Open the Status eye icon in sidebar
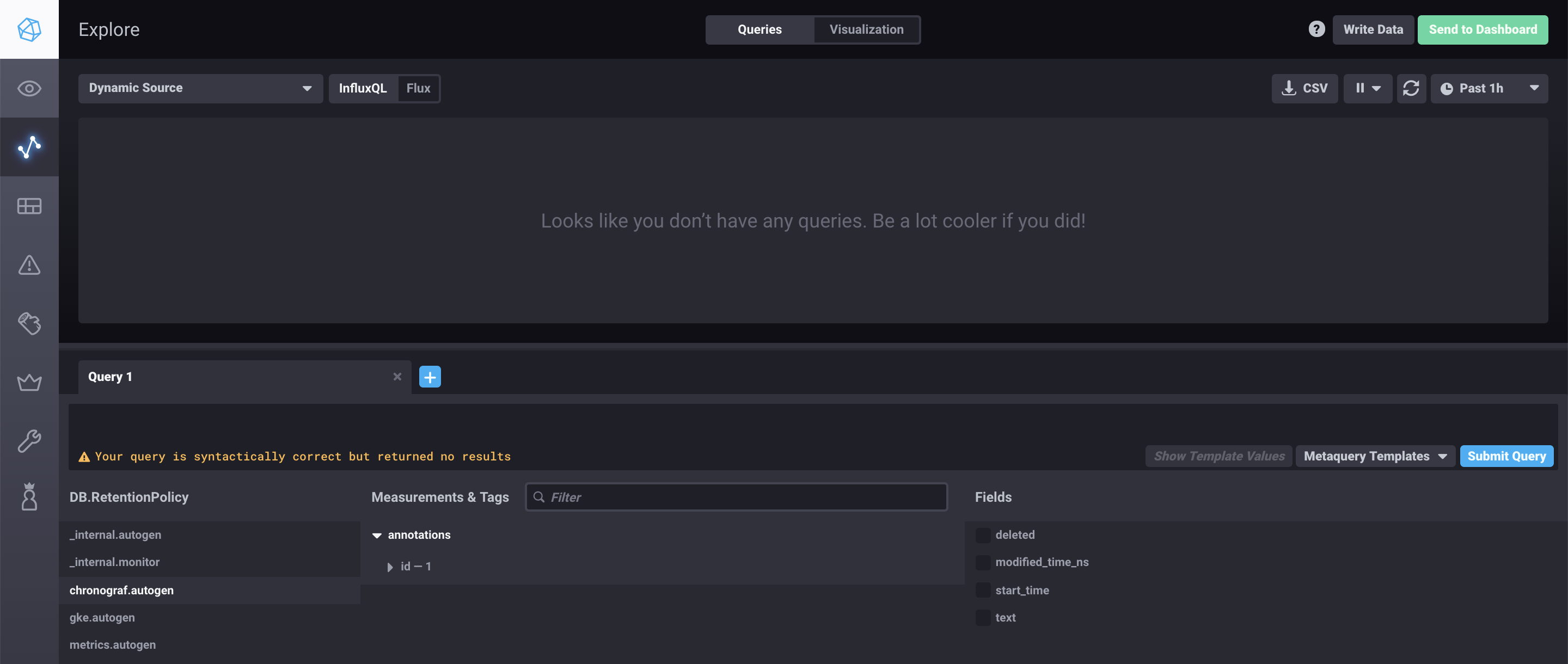1568x664 pixels. [29, 88]
